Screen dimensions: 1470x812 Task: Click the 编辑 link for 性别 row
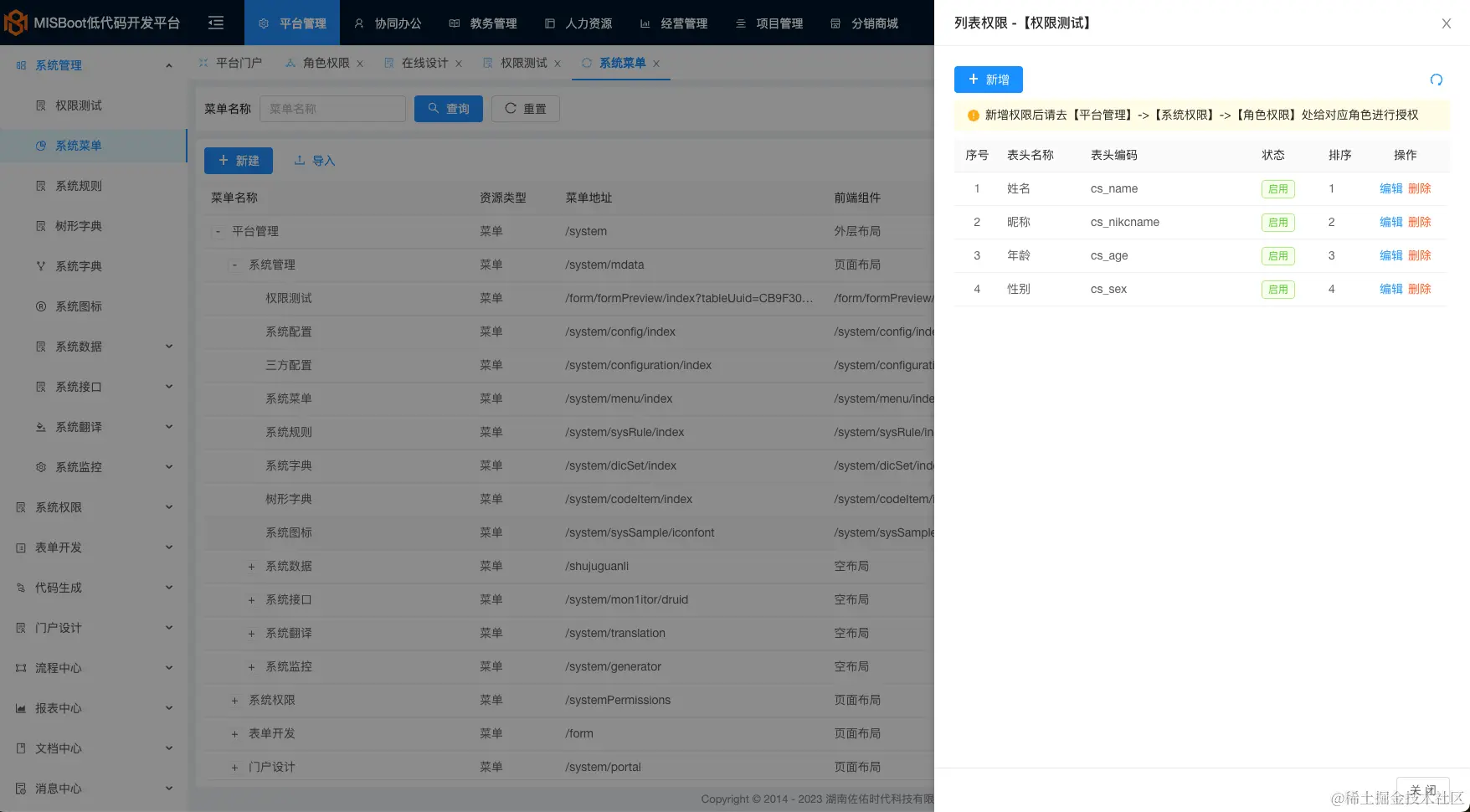pos(1390,289)
